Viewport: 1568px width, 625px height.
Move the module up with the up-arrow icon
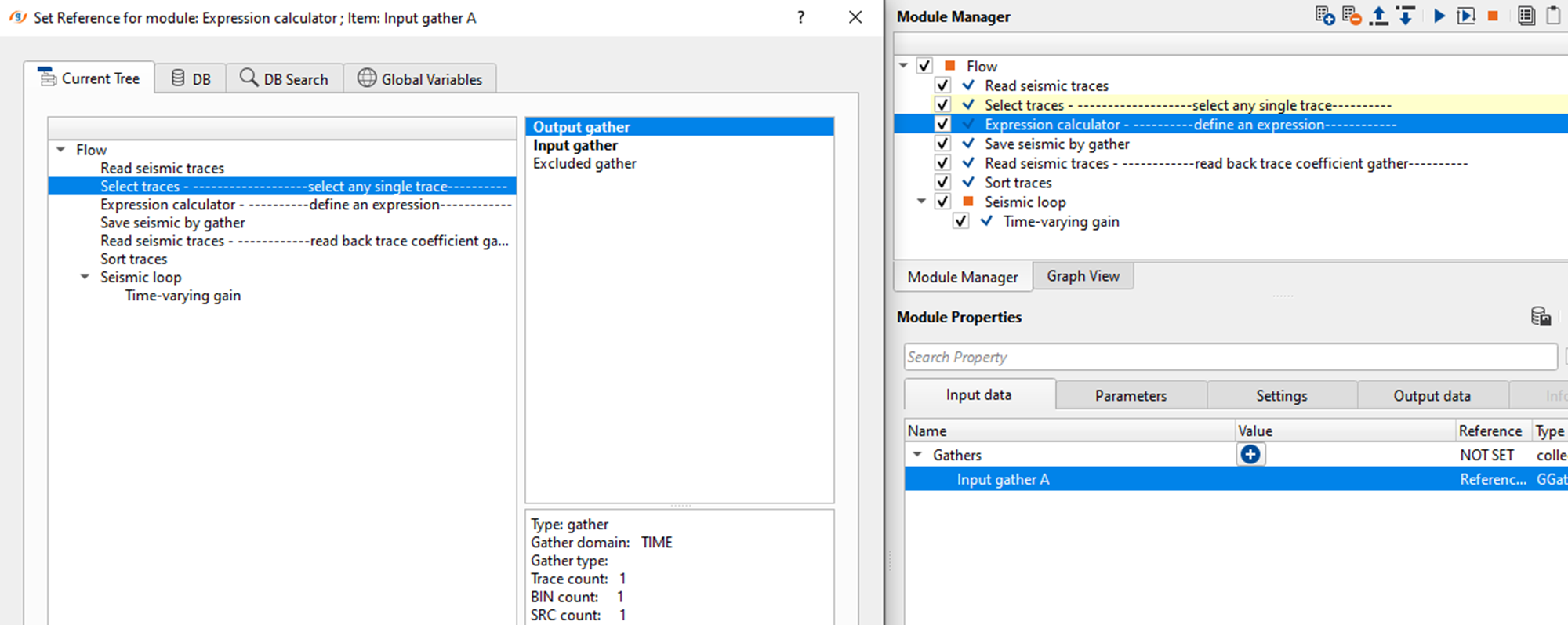tap(1378, 16)
